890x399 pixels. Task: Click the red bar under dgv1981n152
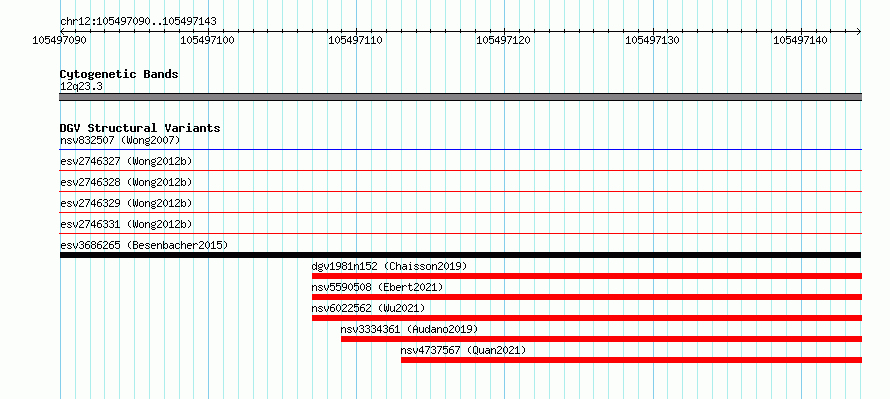click(587, 276)
